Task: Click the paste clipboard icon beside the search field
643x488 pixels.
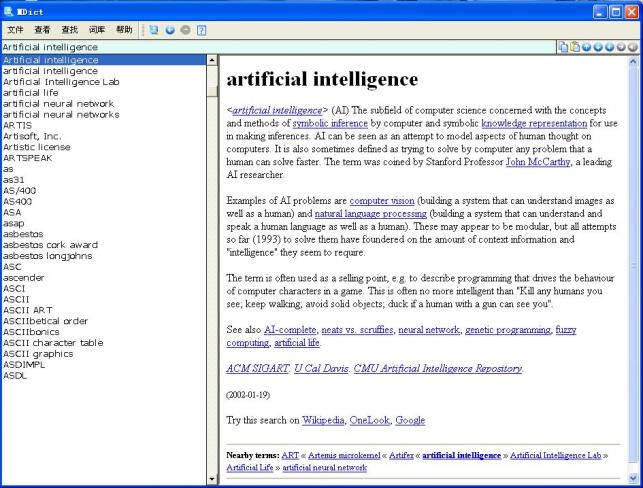Action: click(x=576, y=47)
